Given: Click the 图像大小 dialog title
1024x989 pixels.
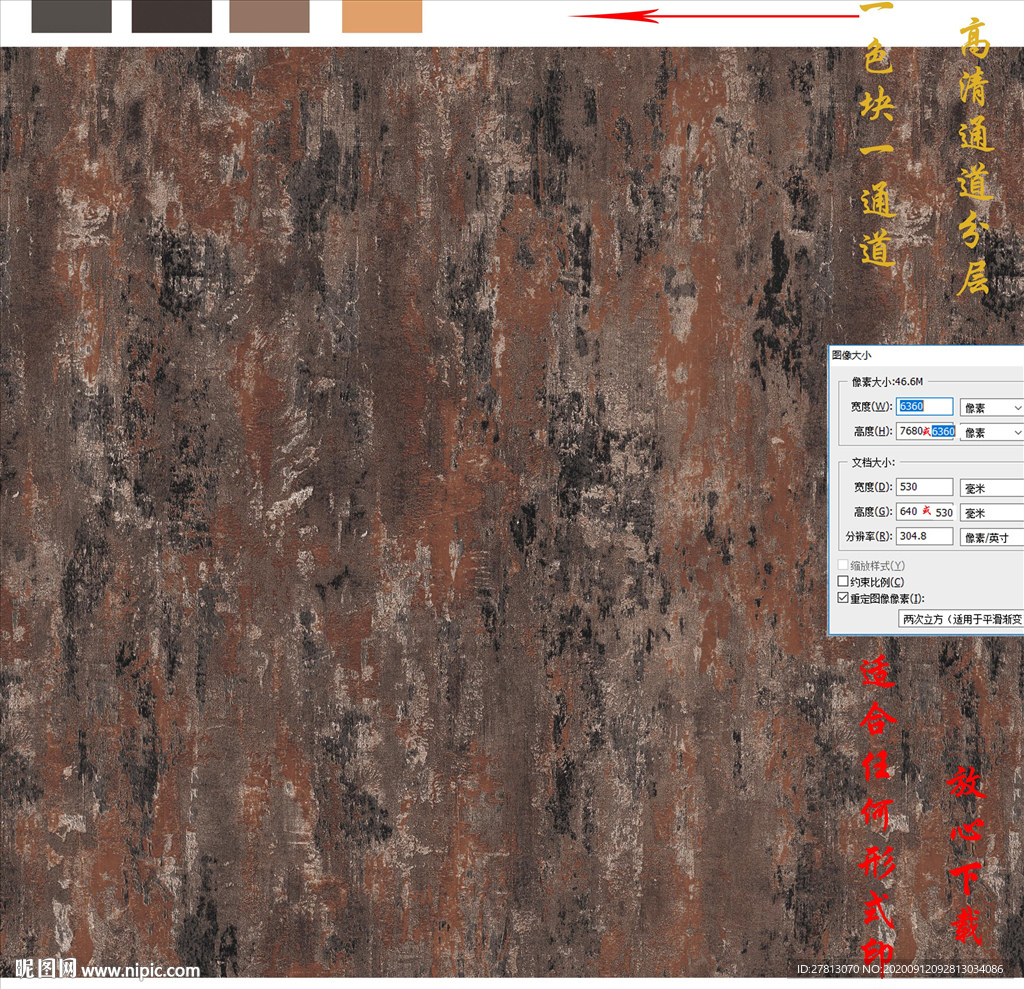Looking at the screenshot, I should coord(852,355).
